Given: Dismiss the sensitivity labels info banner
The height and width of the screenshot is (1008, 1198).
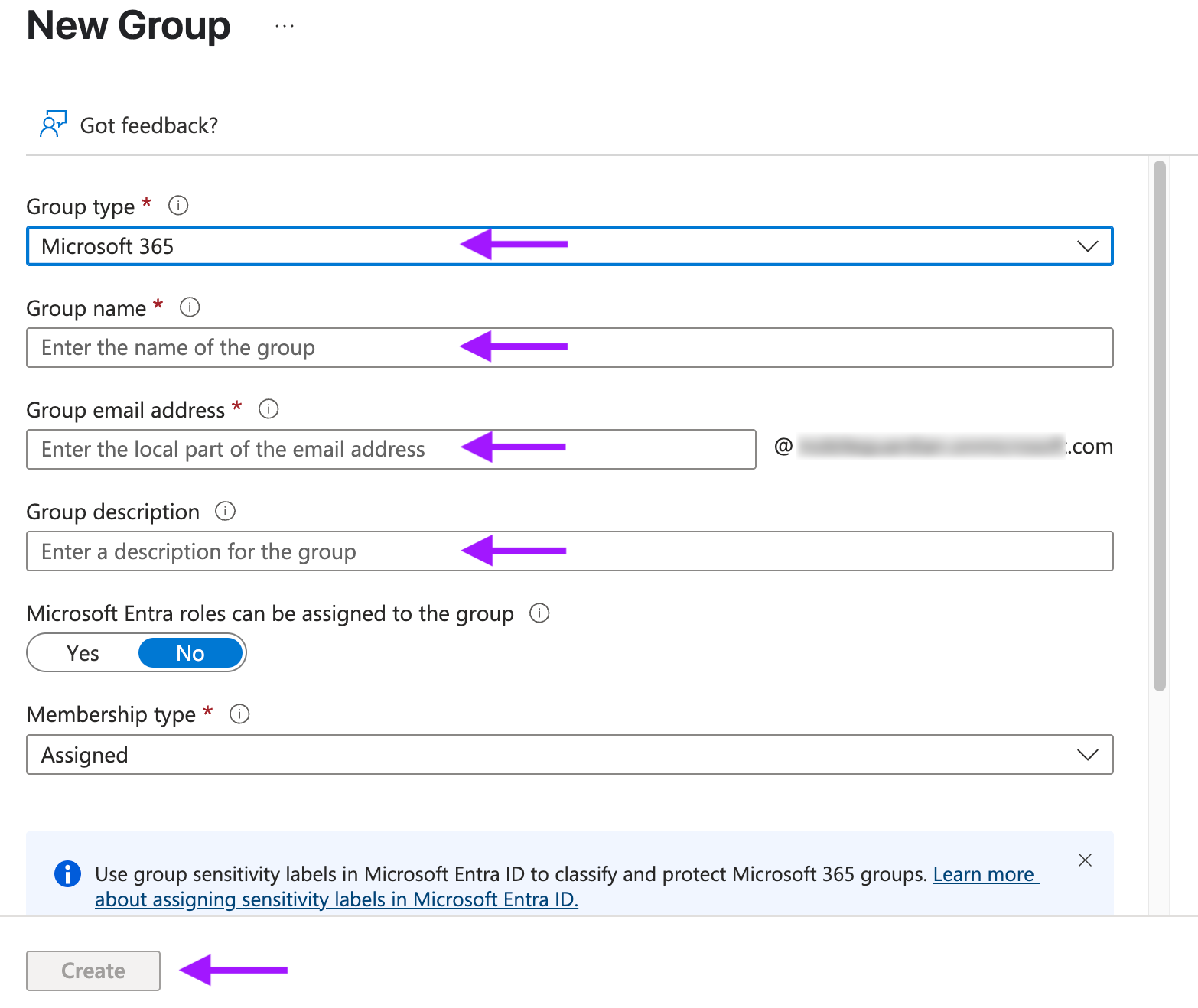Looking at the screenshot, I should [x=1085, y=860].
